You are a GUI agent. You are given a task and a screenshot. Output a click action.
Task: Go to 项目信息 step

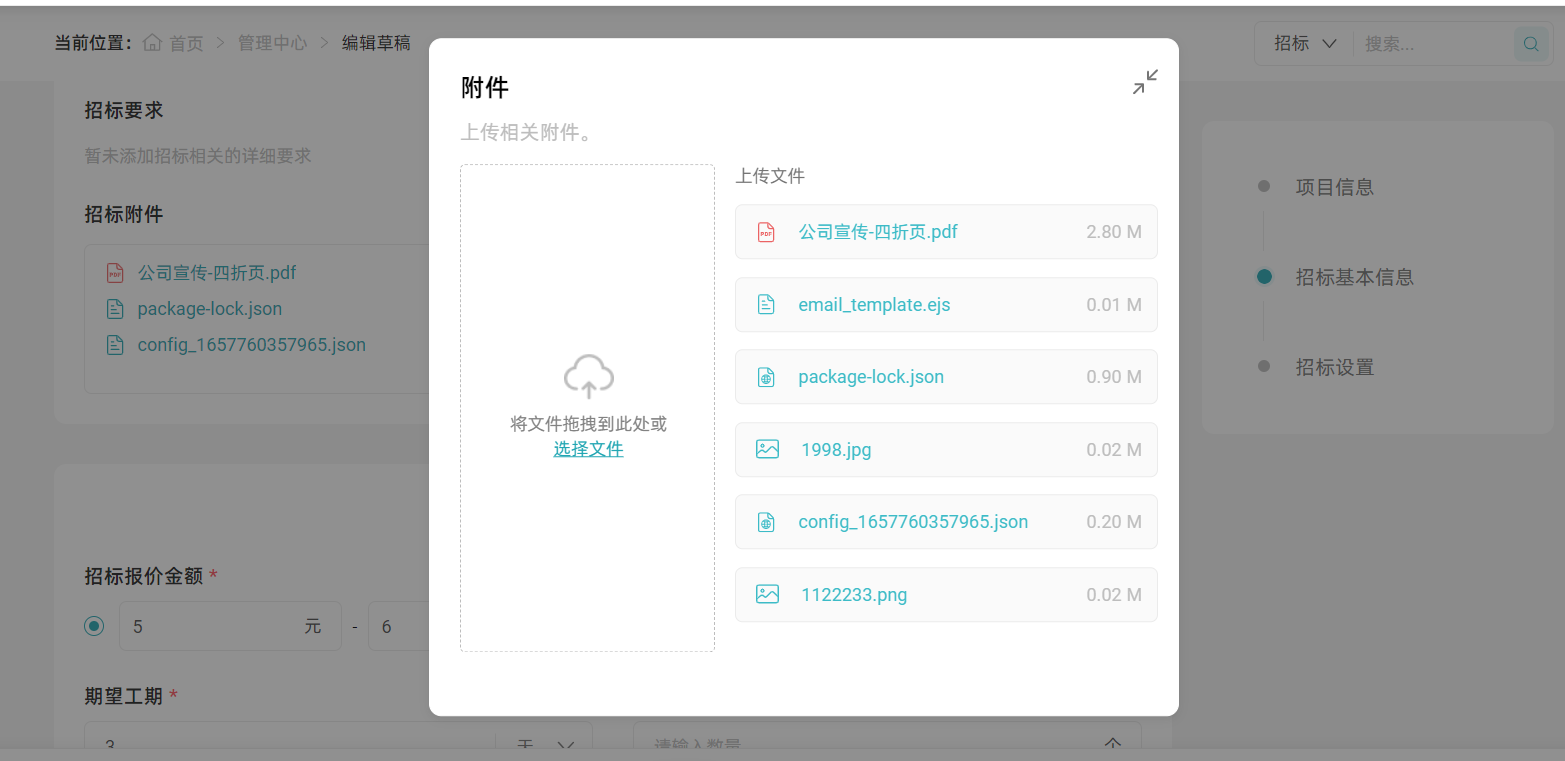click(x=1334, y=187)
